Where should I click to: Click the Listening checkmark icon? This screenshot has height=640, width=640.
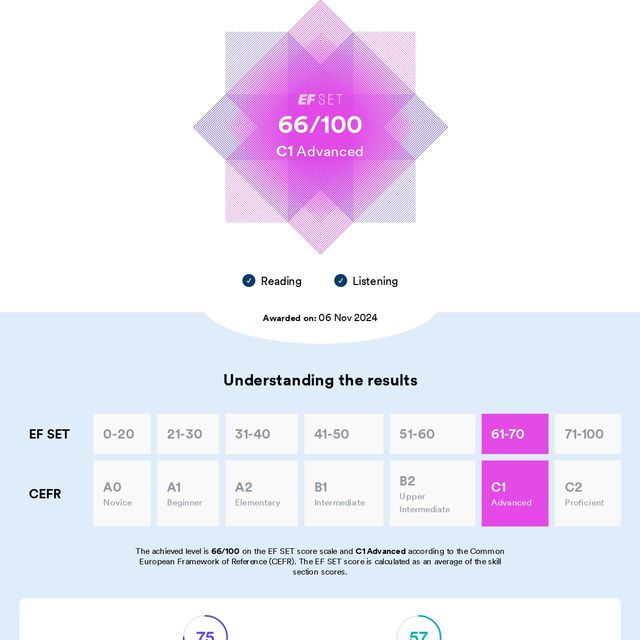coord(340,281)
